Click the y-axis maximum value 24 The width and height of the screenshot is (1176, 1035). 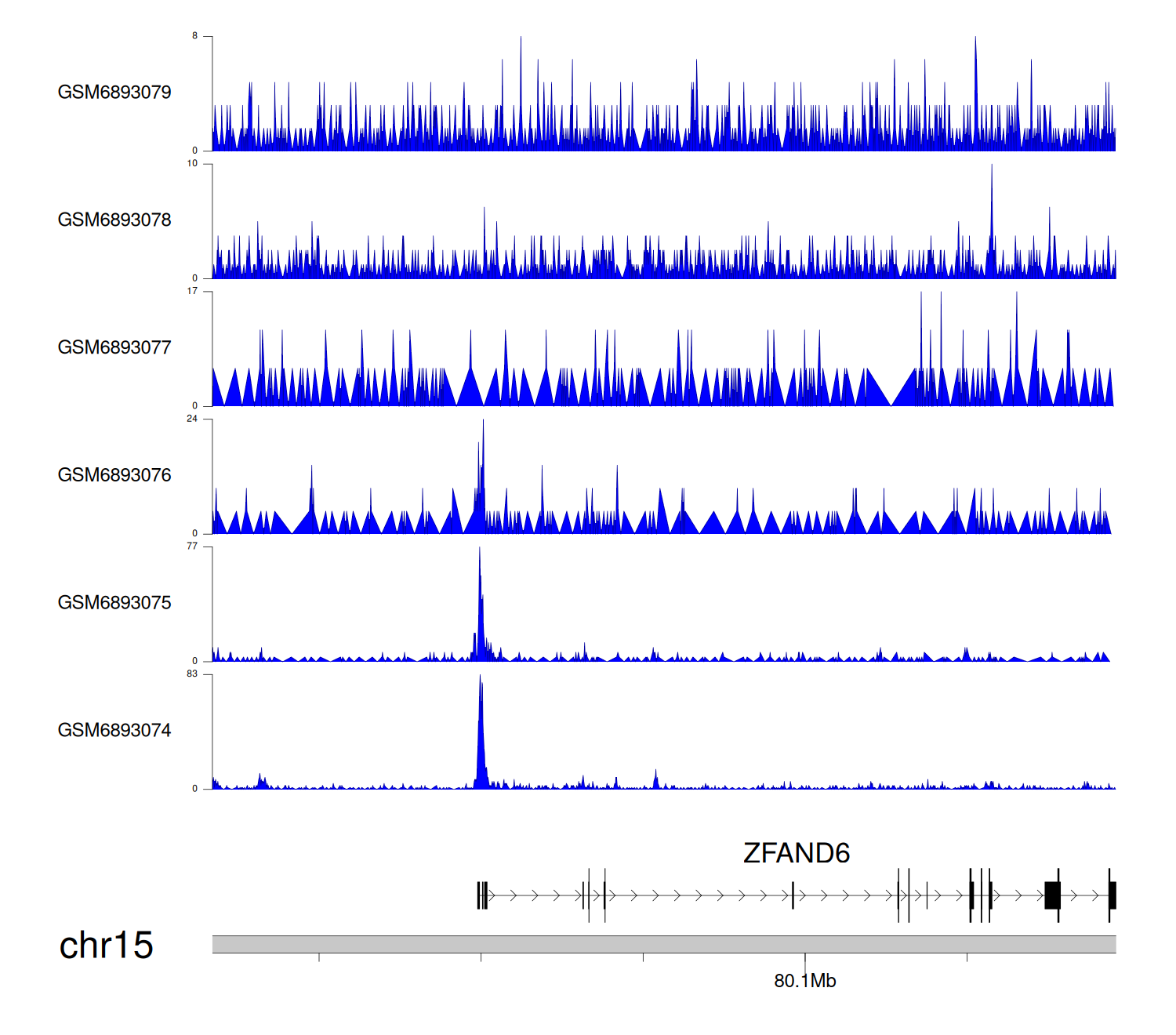pyautogui.click(x=192, y=419)
